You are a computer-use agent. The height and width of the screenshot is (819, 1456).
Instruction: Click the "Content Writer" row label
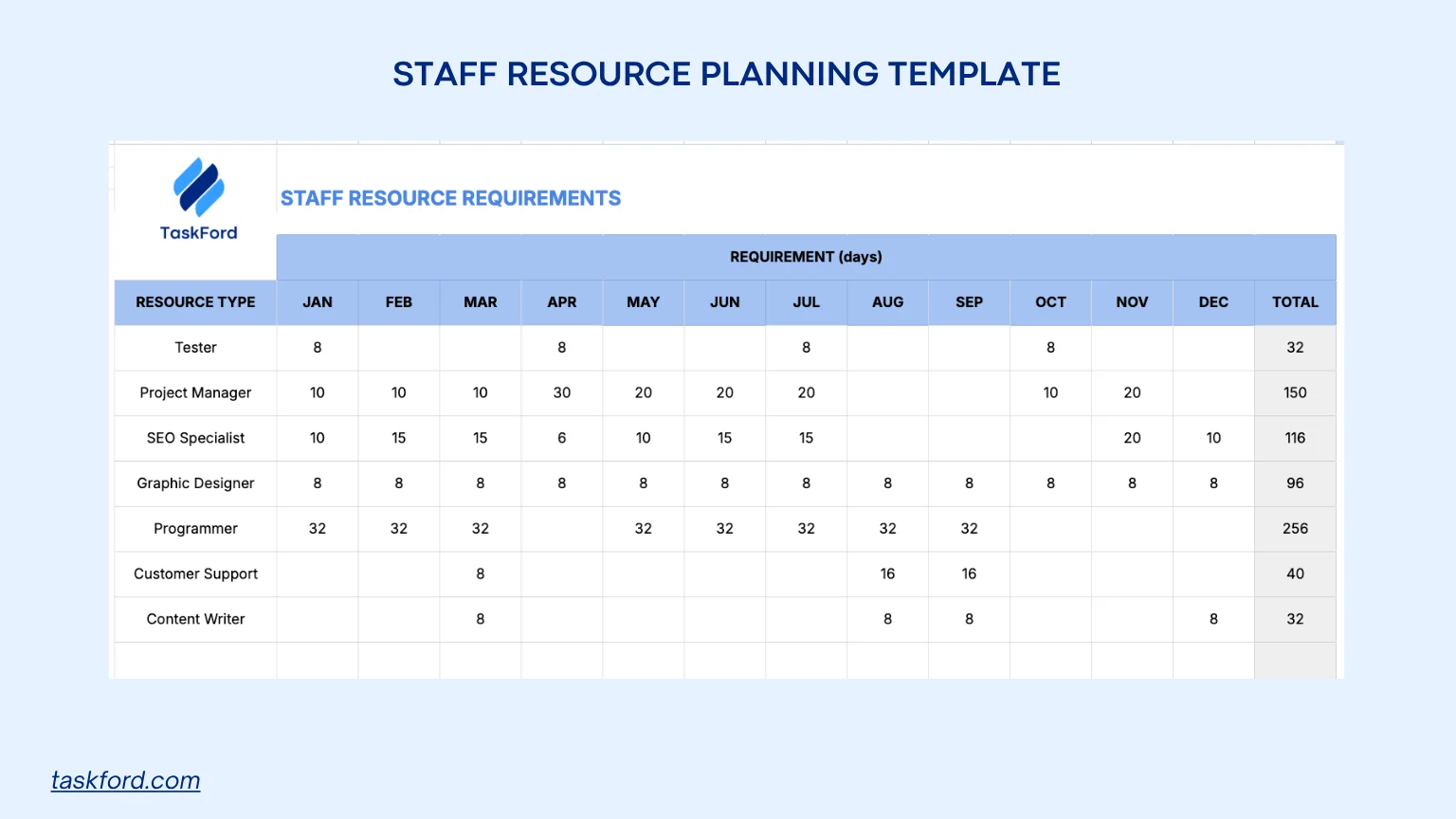pyautogui.click(x=195, y=619)
